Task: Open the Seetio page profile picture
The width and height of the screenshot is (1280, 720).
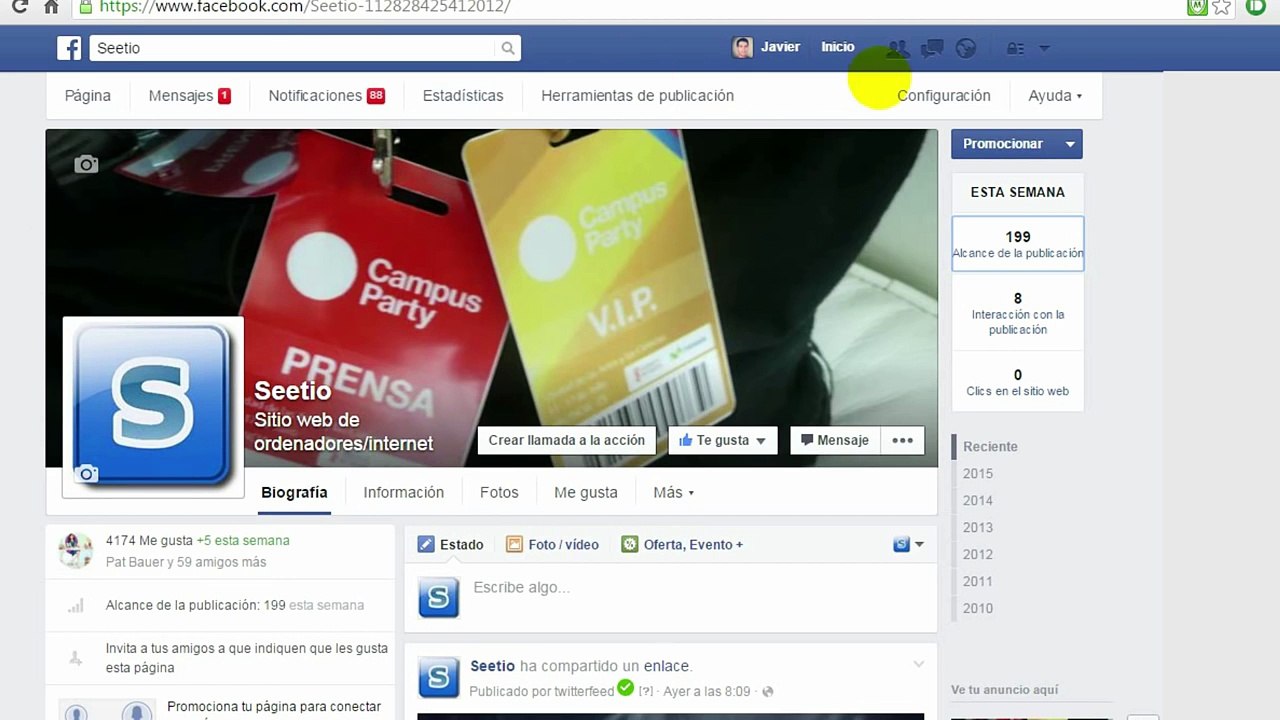Action: click(x=153, y=406)
